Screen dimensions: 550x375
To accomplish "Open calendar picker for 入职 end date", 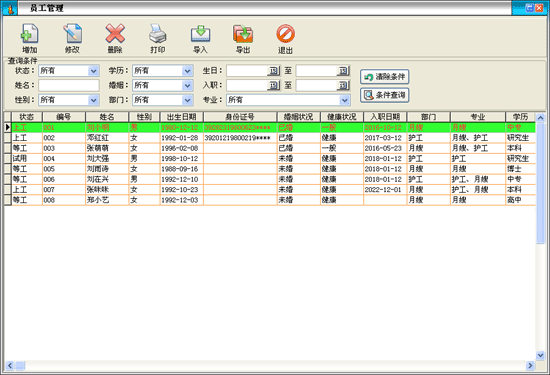I will (343, 85).
